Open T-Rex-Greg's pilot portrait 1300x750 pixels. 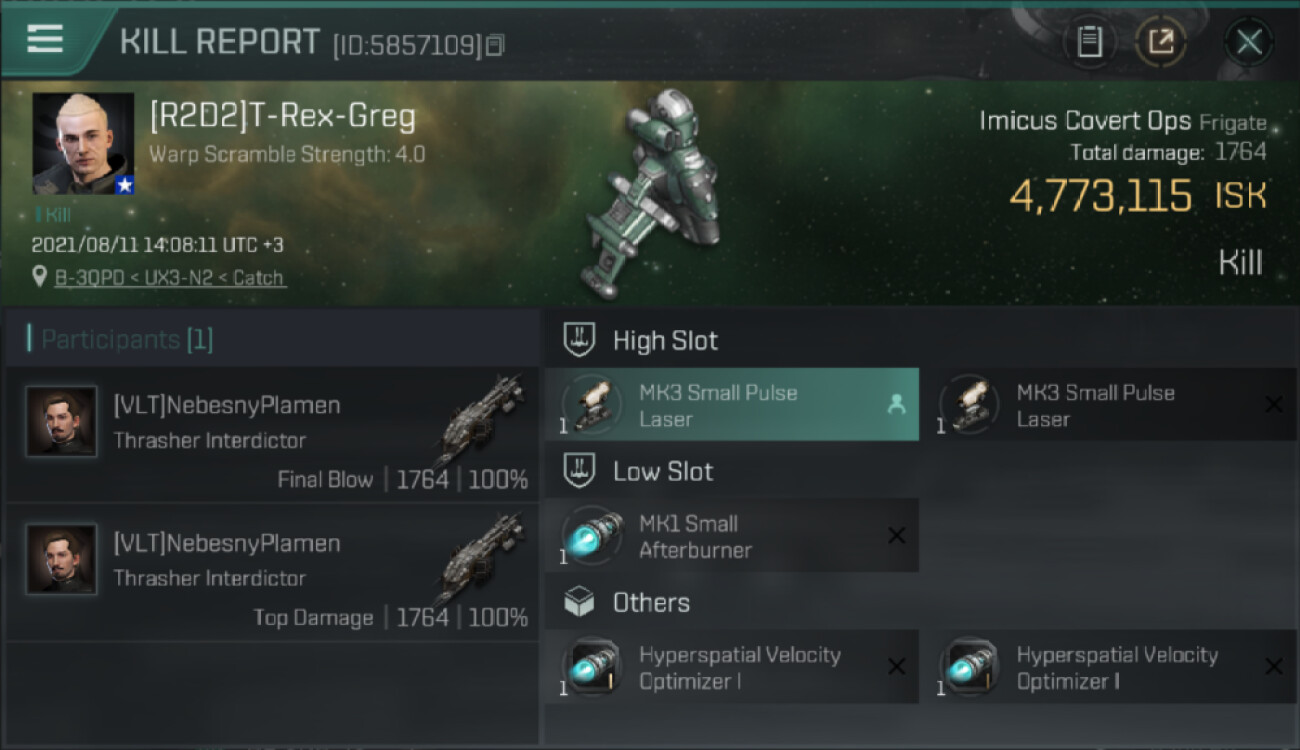click(x=83, y=144)
